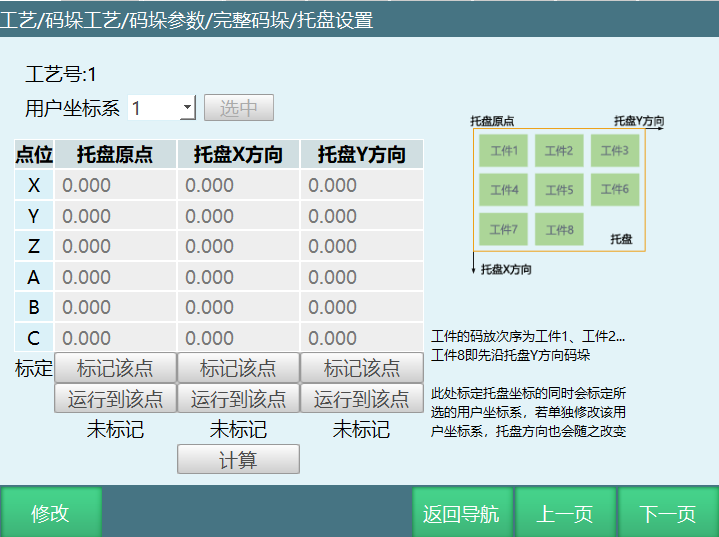Click the 选中 button
The width and height of the screenshot is (719, 537).
tap(238, 108)
